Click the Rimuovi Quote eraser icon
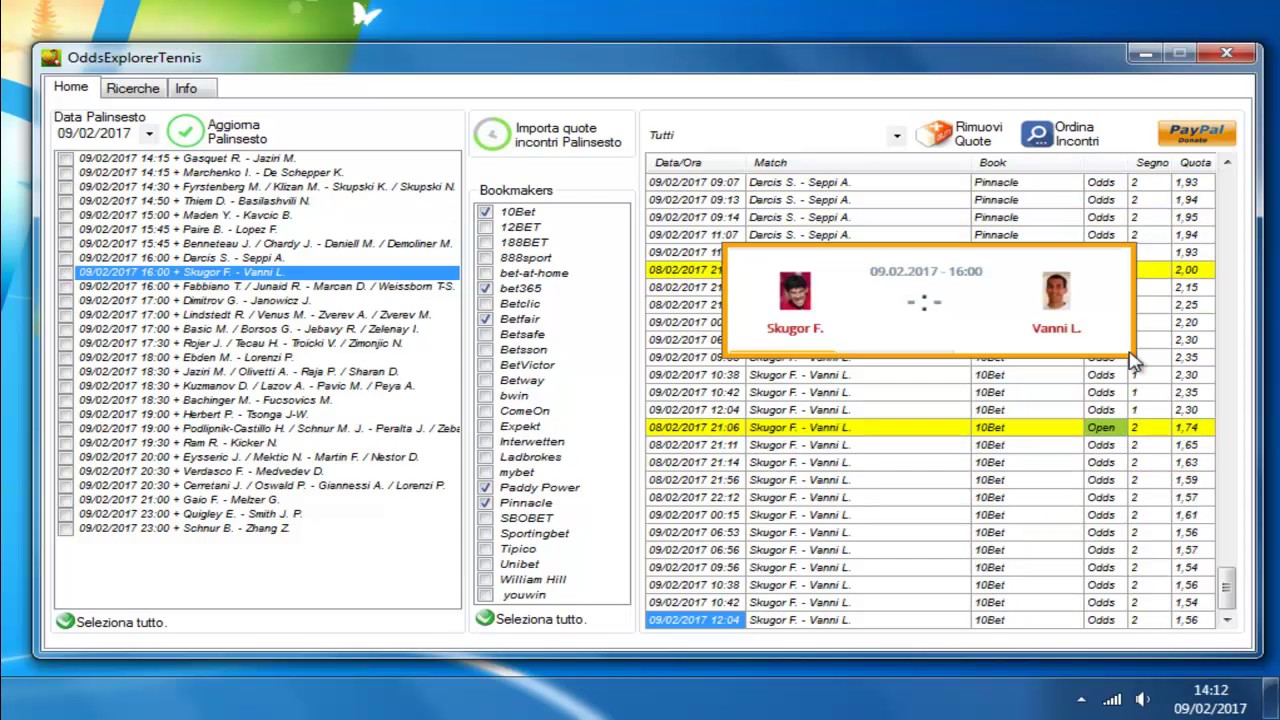This screenshot has height=720, width=1280. 934,133
